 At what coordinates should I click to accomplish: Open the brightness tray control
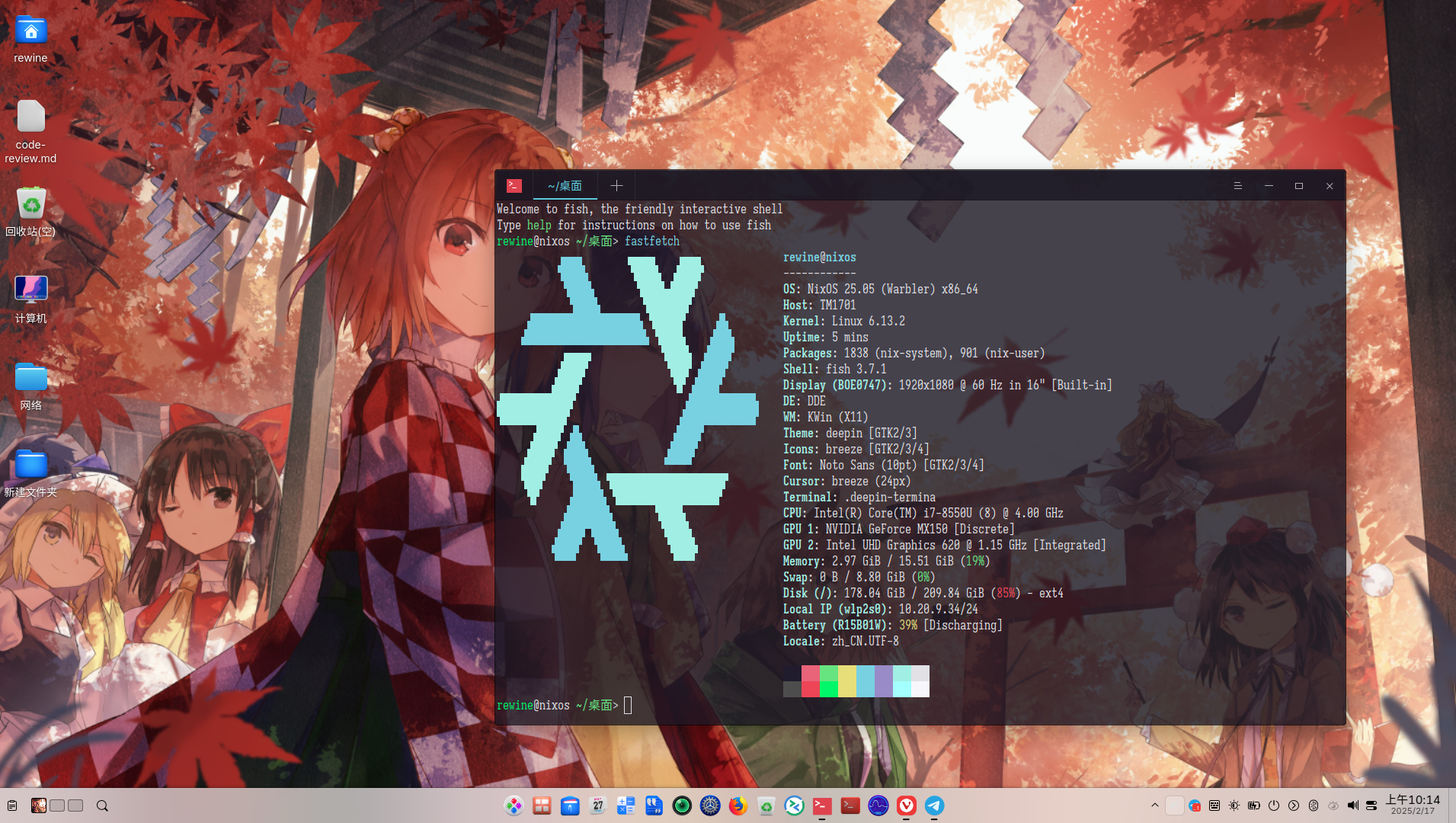point(1234,805)
